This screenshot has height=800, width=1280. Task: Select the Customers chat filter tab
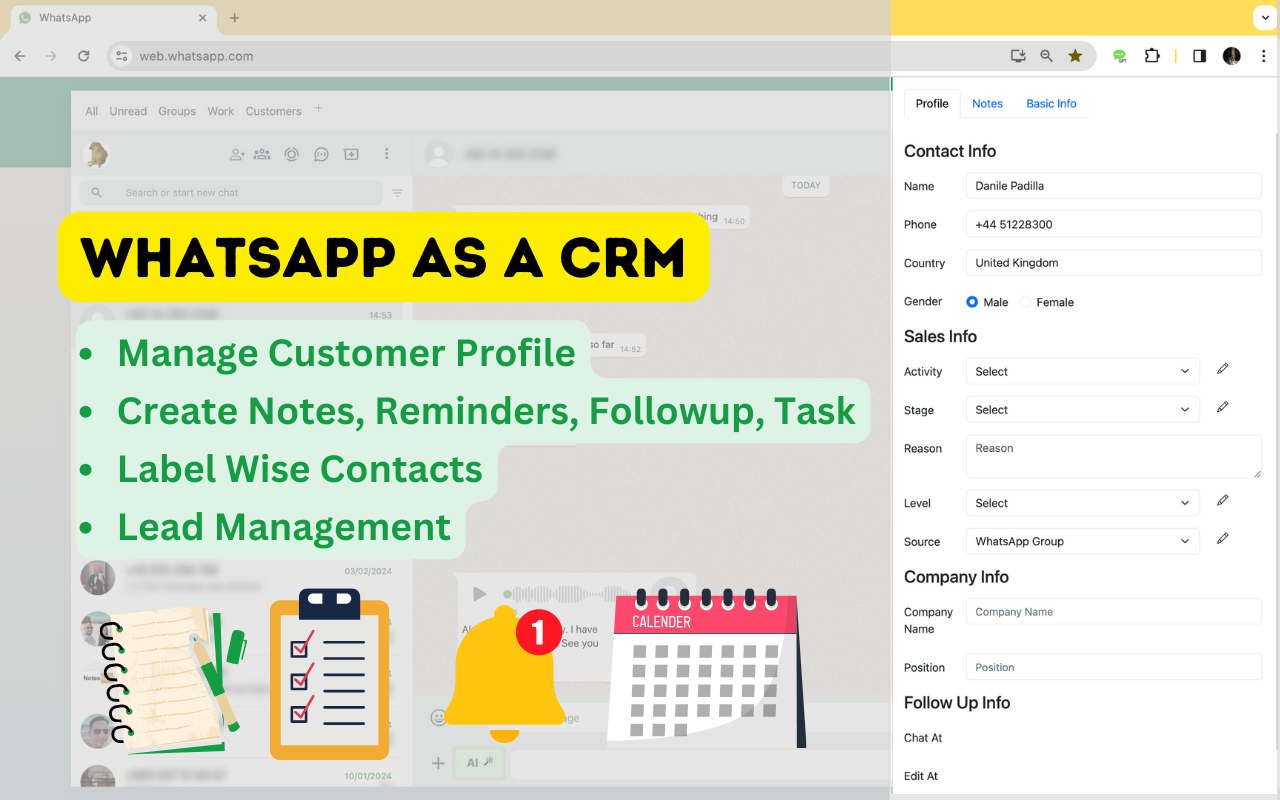coord(273,111)
